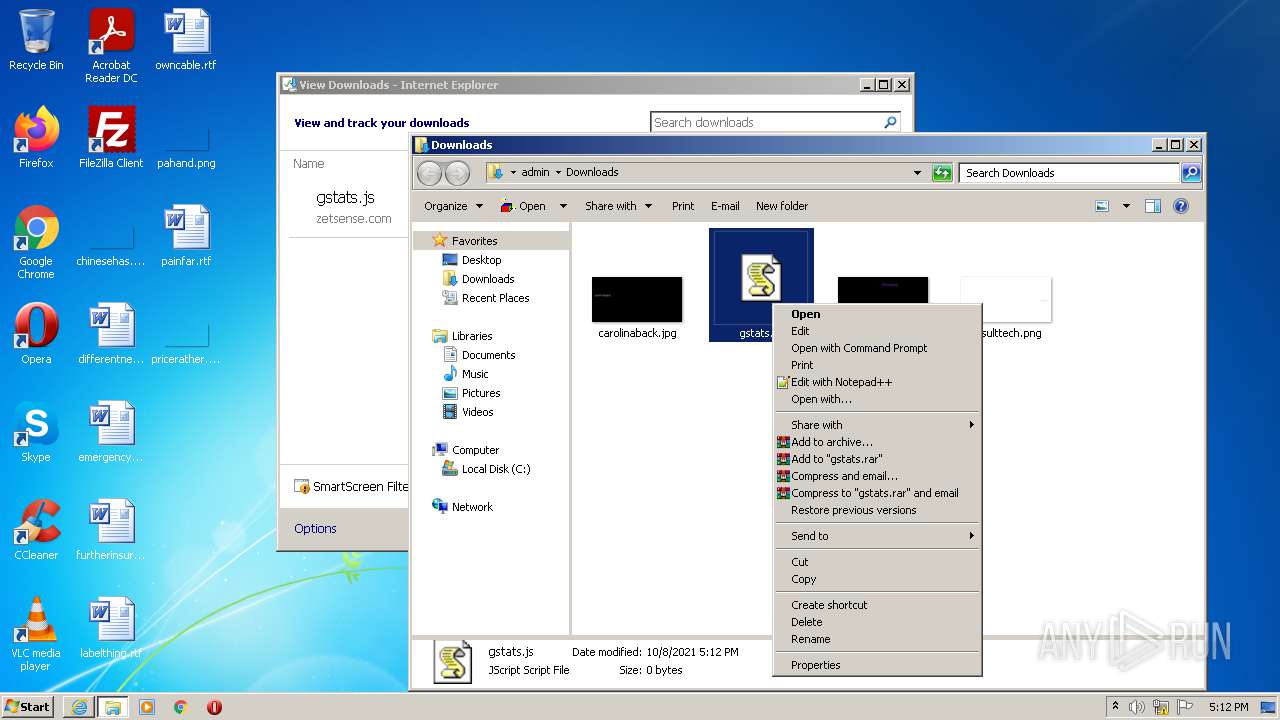Image resolution: width=1280 pixels, height=720 pixels.
Task: Open Internet Explorer on the taskbar
Action: [79, 707]
